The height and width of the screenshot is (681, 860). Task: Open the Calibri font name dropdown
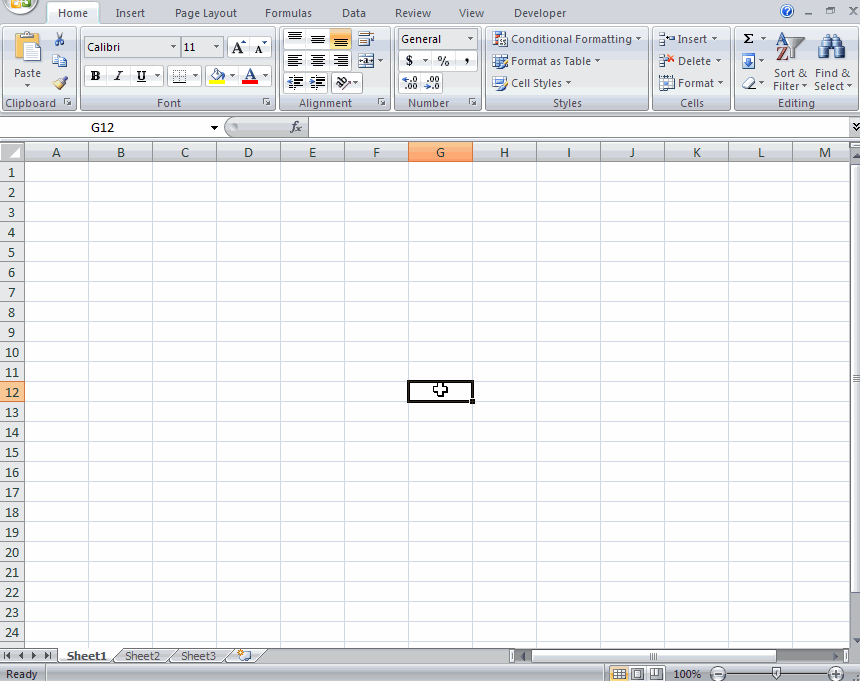click(173, 47)
